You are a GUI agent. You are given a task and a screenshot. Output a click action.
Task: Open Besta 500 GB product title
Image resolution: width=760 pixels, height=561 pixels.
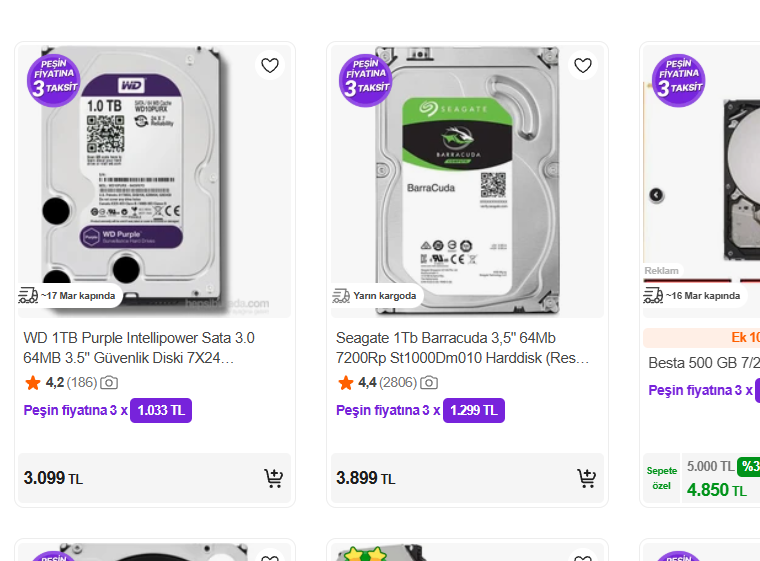(x=703, y=362)
